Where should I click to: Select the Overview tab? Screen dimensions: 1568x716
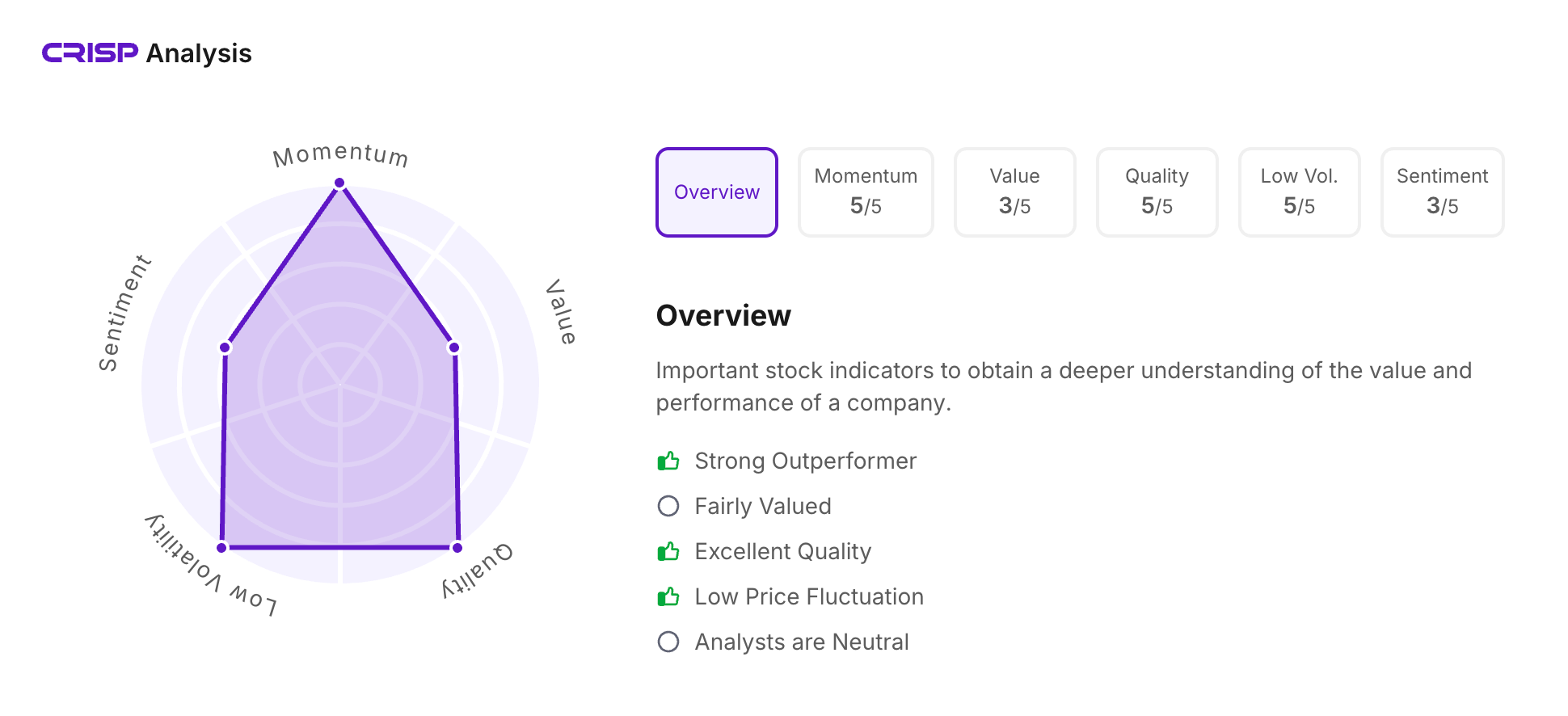717,192
